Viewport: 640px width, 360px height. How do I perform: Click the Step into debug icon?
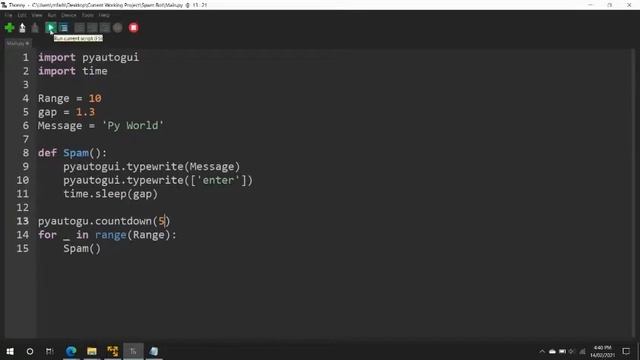tap(92, 28)
